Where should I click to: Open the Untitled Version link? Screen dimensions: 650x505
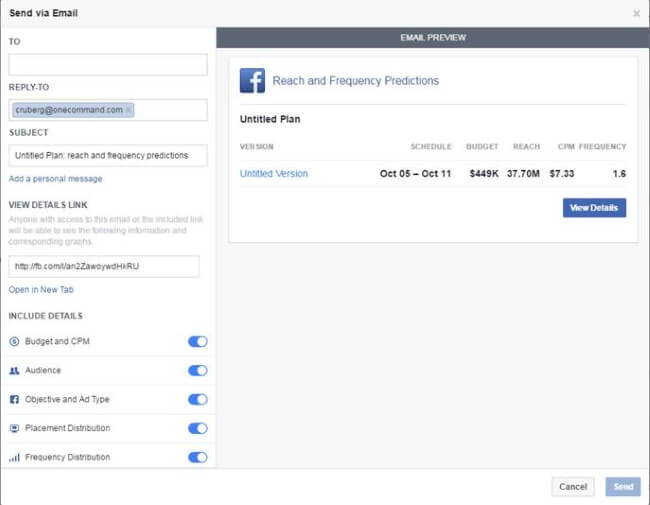(x=274, y=174)
